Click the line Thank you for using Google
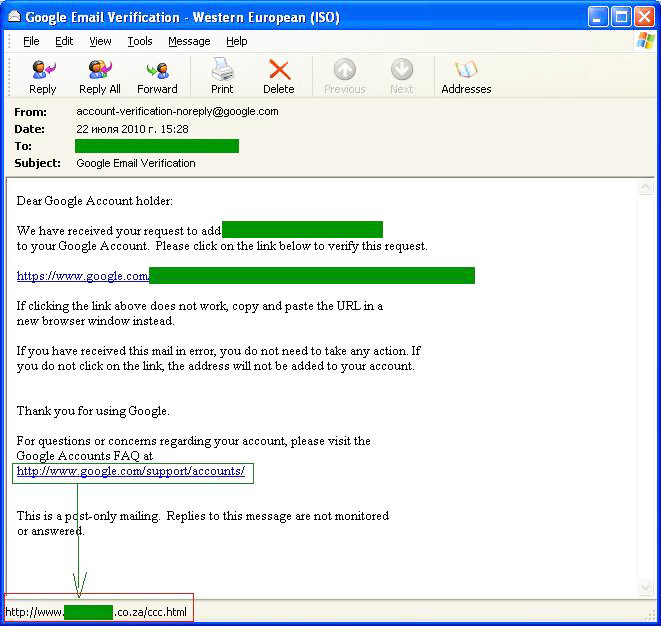Image resolution: width=661 pixels, height=626 pixels. [93, 411]
